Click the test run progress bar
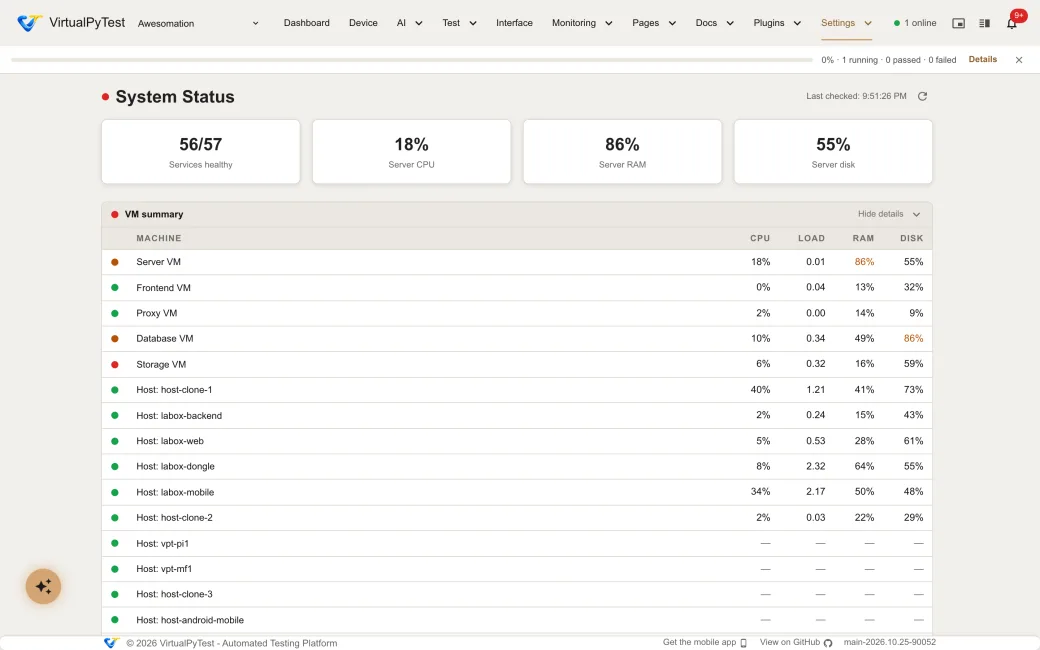 click(411, 60)
